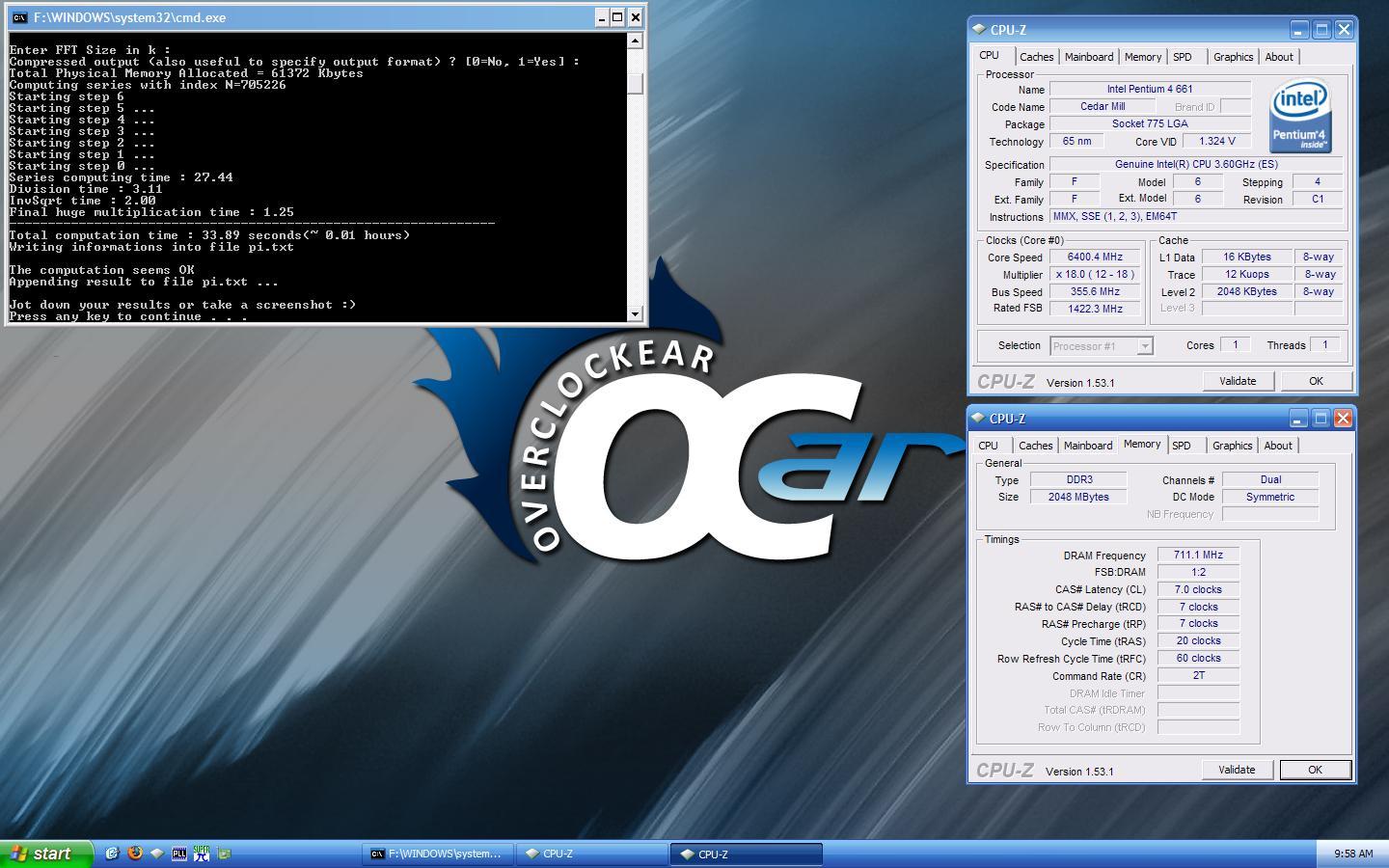Click Package field 'Socket 775 LGA'

pos(1150,123)
